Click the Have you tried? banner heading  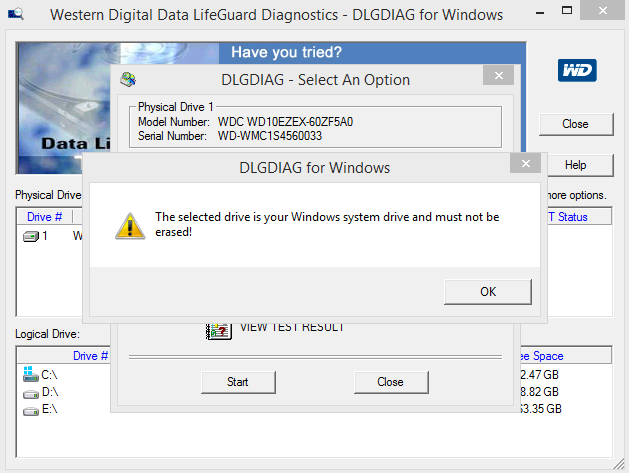(286, 52)
